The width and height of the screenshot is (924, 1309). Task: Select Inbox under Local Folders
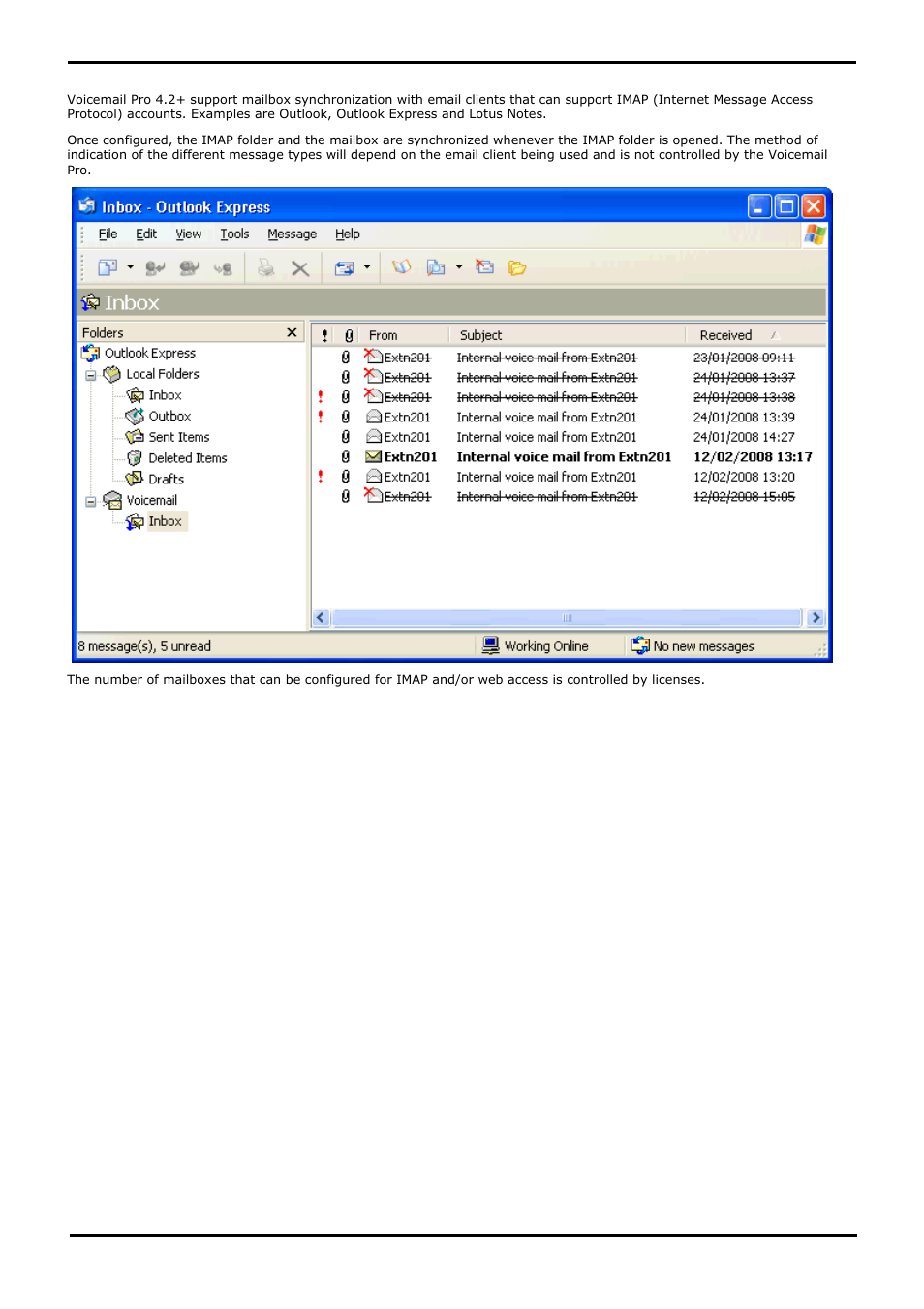coord(165,395)
